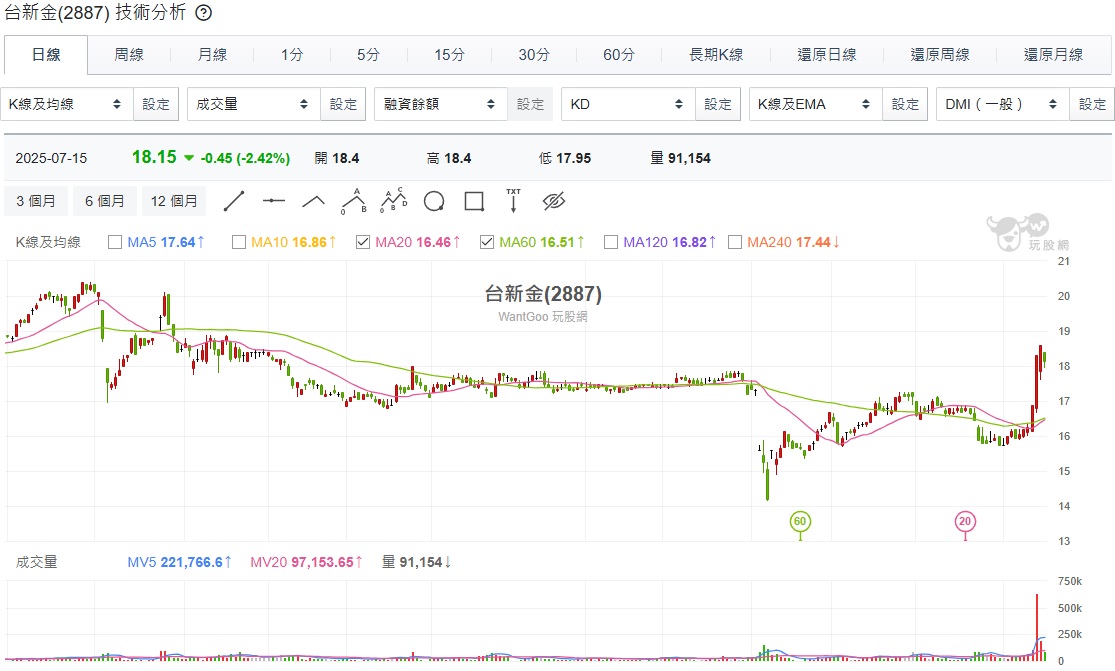Image resolution: width=1115 pixels, height=671 pixels.
Task: Show the 6 個月 range
Action: point(105,201)
